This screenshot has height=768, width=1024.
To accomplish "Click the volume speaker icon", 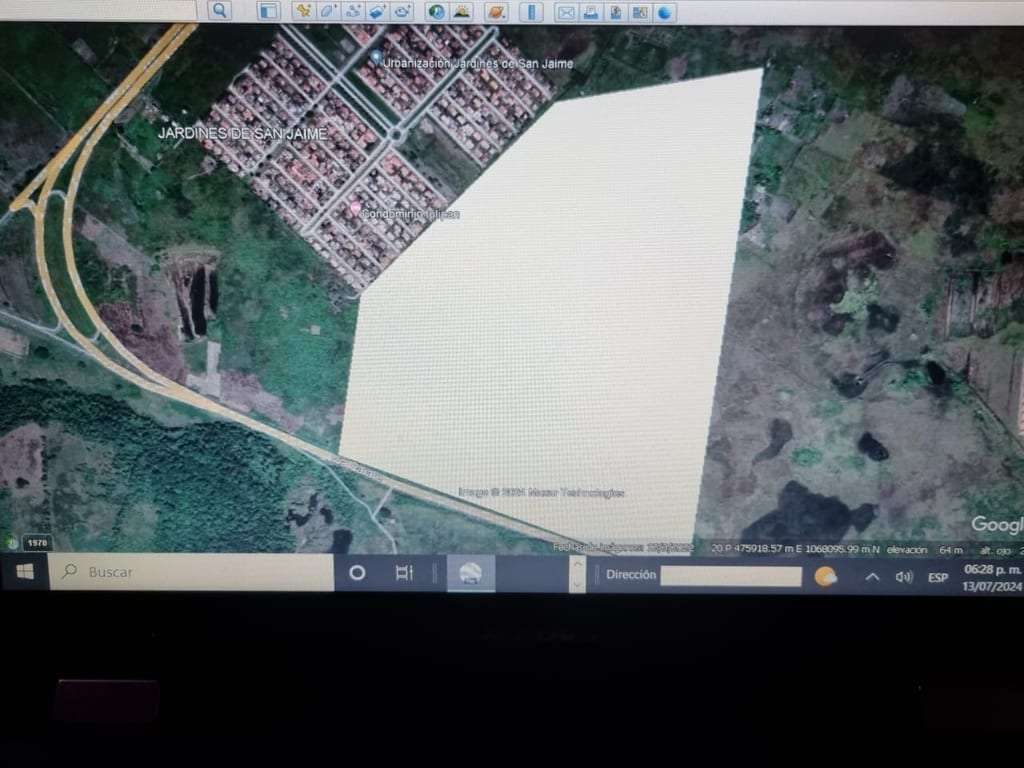I will 904,577.
